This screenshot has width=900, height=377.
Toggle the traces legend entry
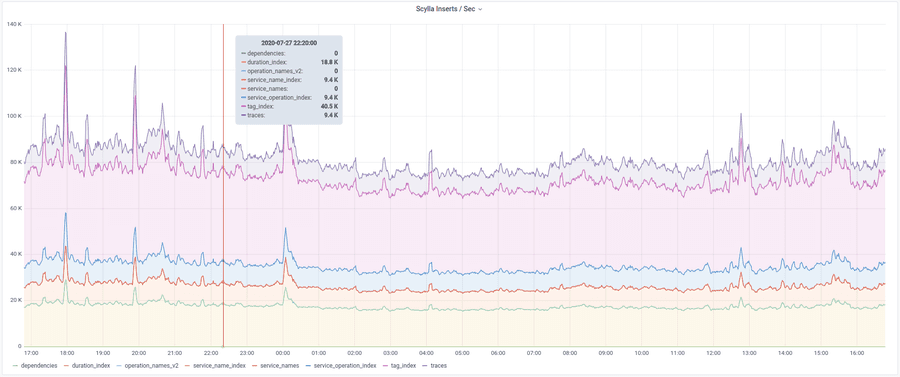[438, 365]
